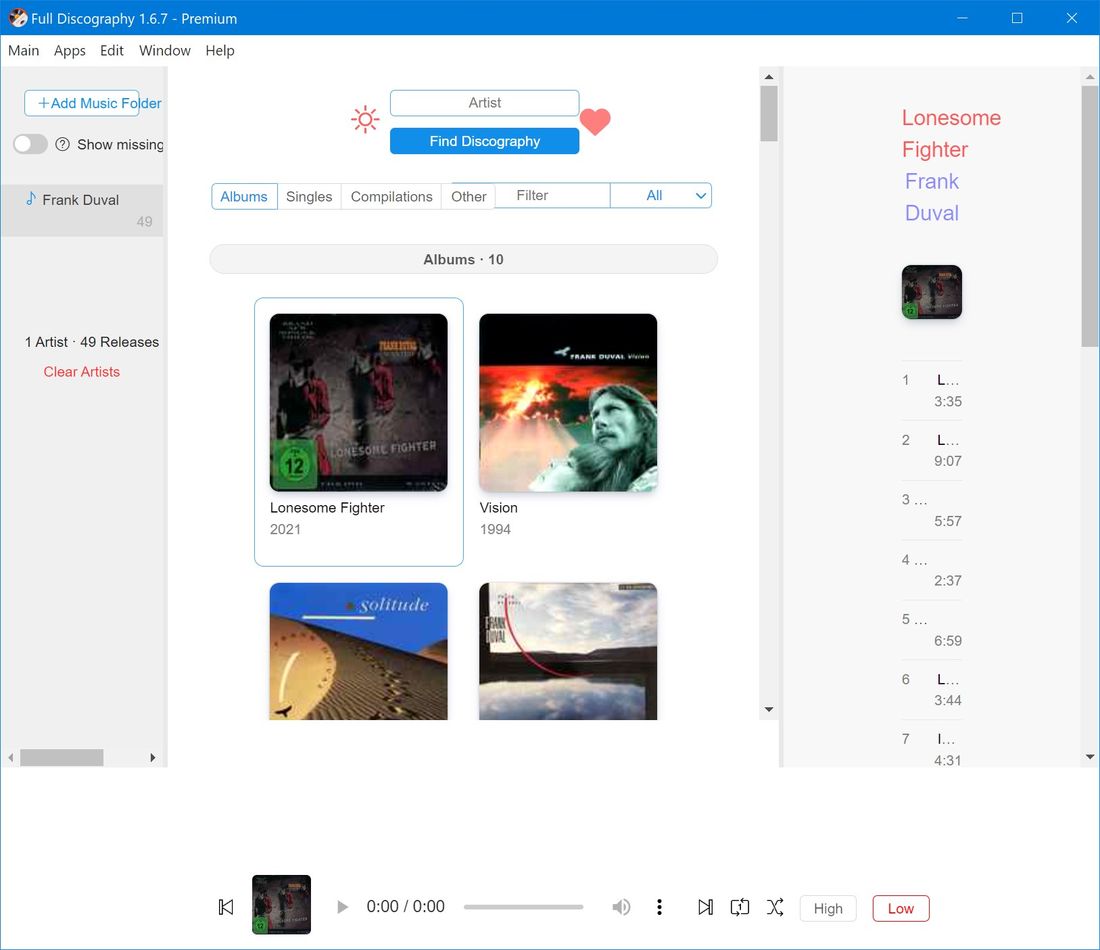
Task: Switch to the Singles tab
Action: coord(309,196)
